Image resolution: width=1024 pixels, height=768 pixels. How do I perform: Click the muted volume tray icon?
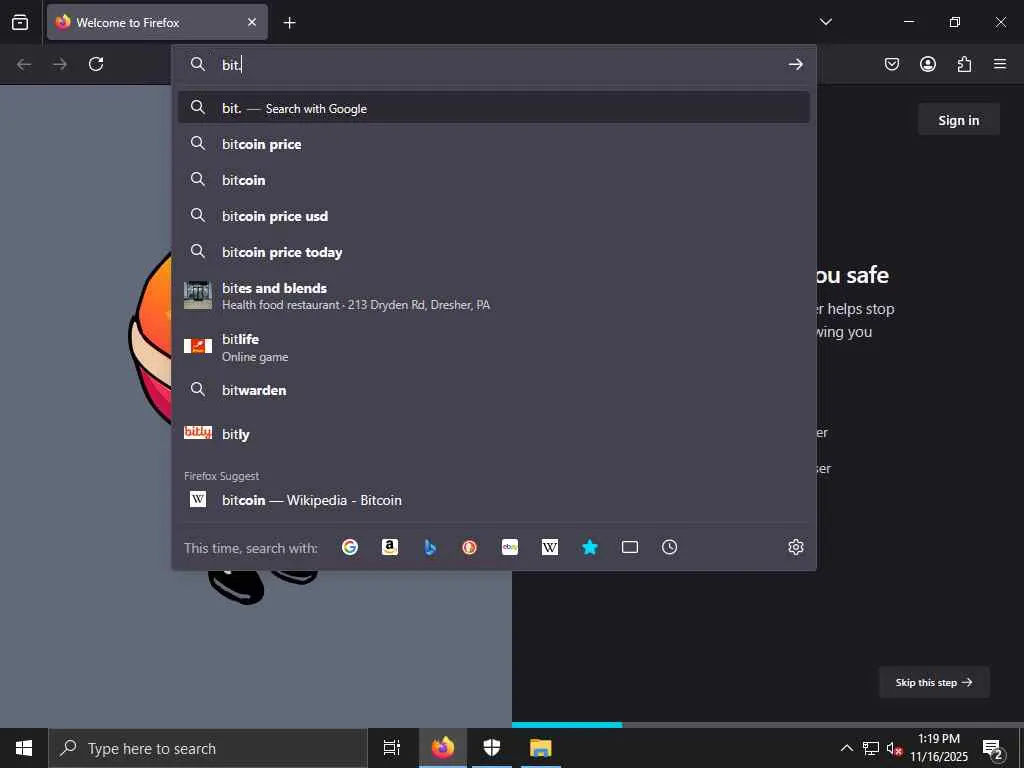coord(894,749)
